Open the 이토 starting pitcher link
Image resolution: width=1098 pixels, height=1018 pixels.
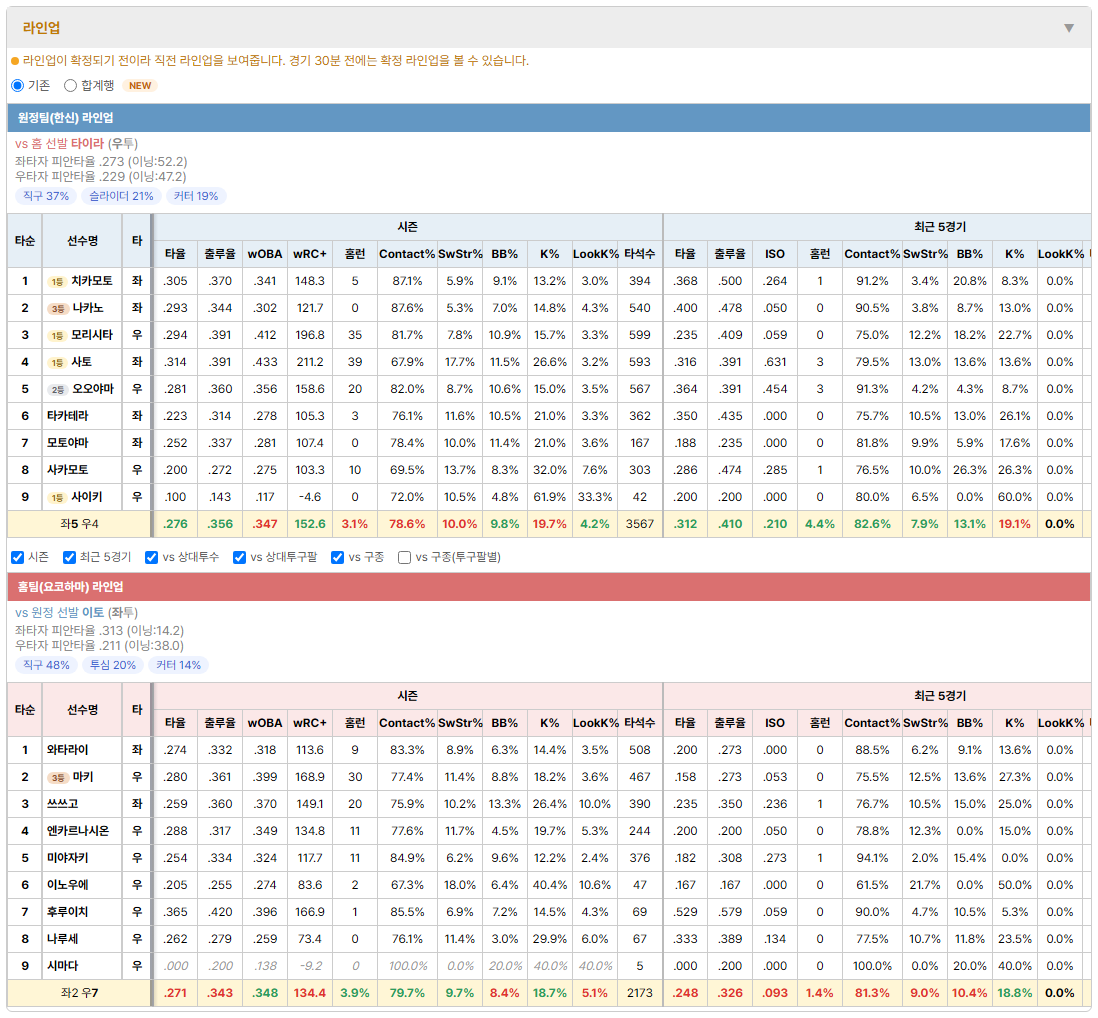pos(93,613)
